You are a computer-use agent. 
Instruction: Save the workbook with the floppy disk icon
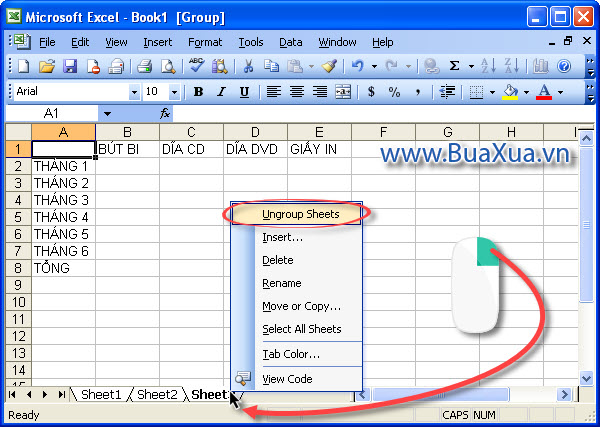(x=70, y=67)
